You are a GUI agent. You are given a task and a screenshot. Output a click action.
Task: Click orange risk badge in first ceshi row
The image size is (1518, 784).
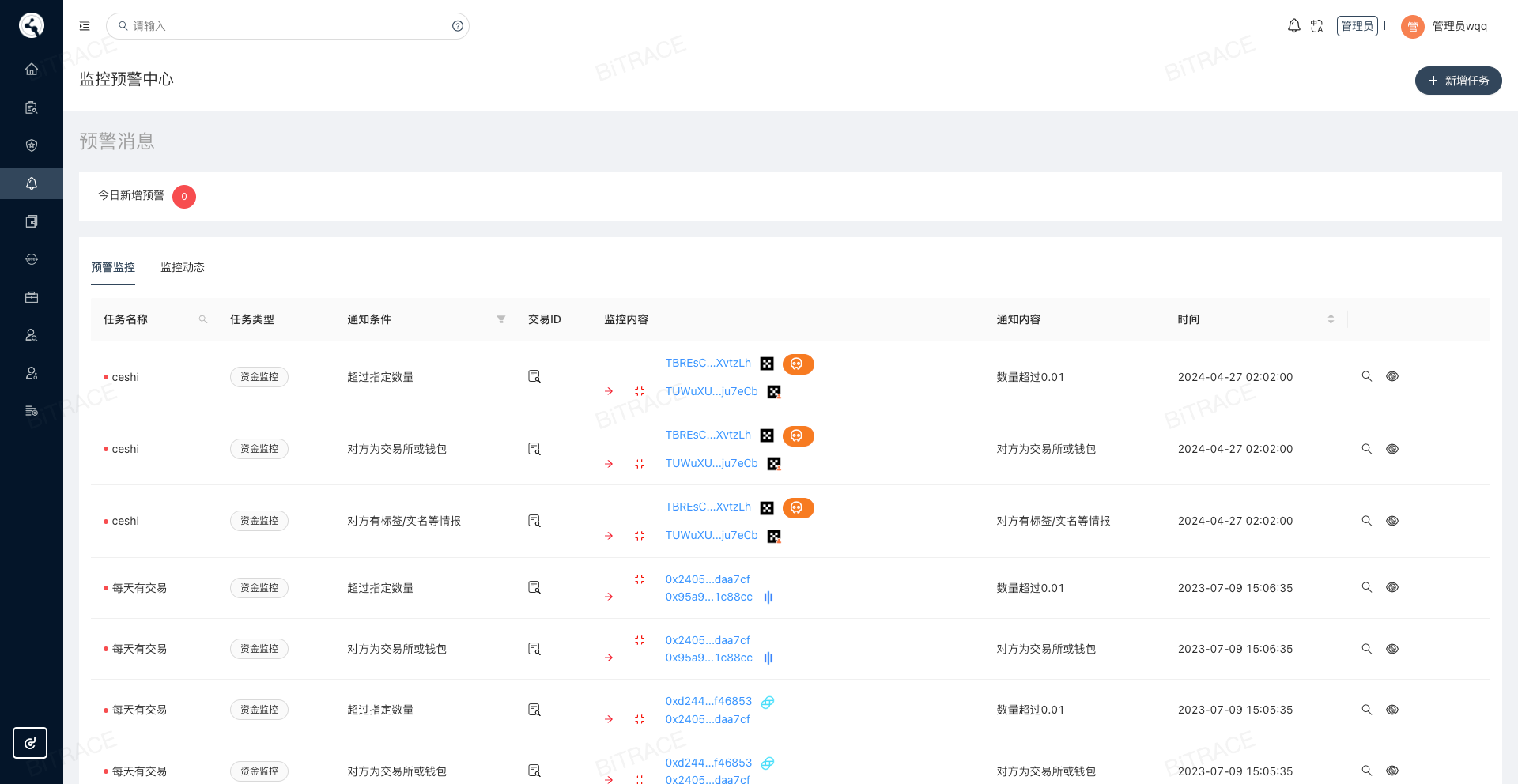799,364
